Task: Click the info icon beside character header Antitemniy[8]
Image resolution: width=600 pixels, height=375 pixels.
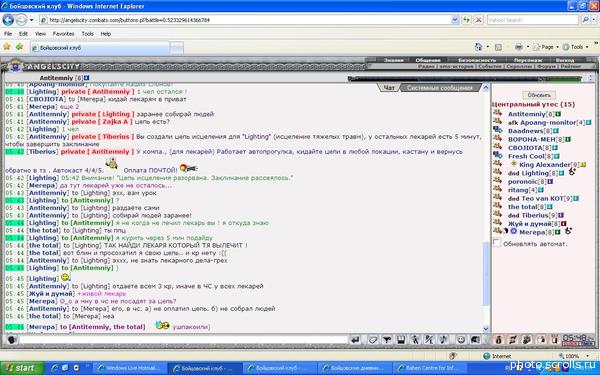Action: click(x=86, y=78)
